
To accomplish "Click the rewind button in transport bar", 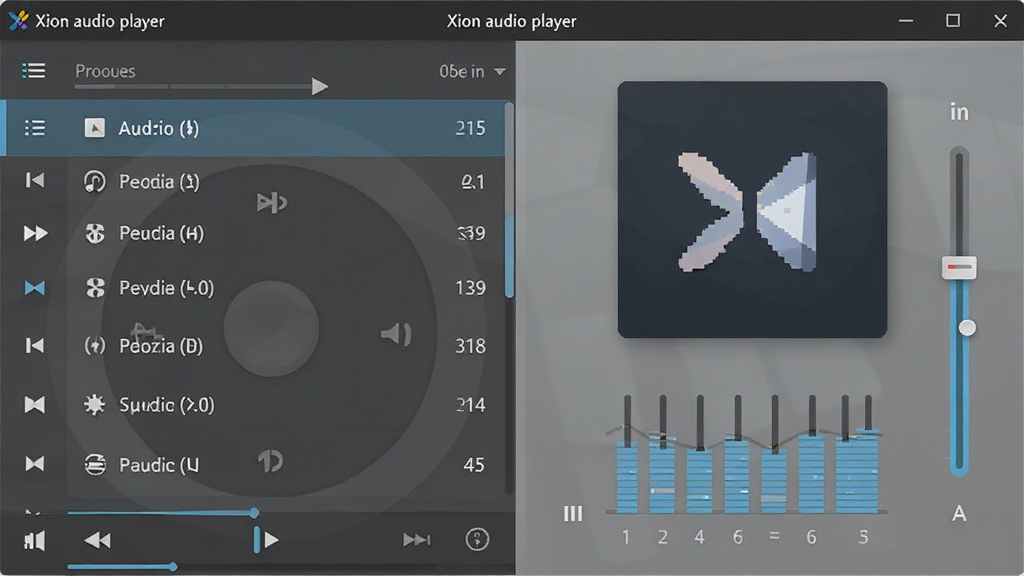I will tap(98, 540).
